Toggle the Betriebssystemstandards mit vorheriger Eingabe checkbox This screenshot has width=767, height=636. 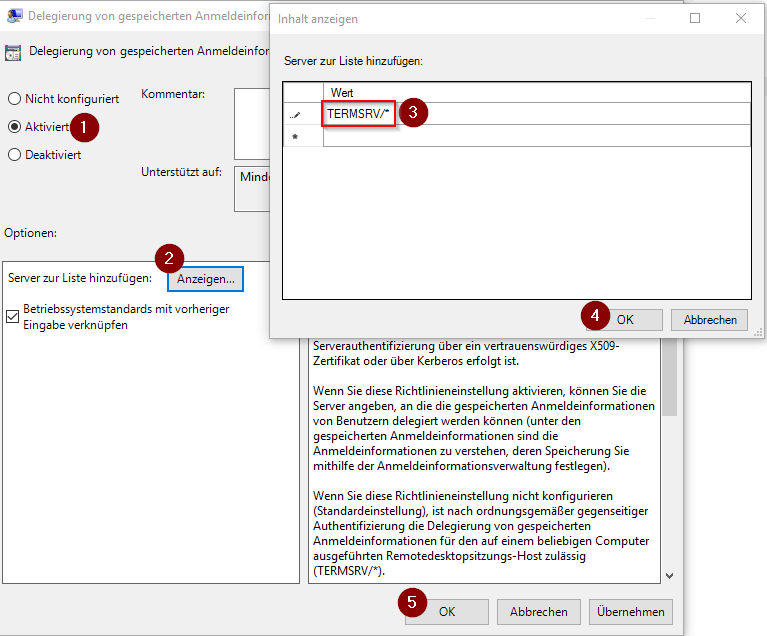(x=13, y=317)
